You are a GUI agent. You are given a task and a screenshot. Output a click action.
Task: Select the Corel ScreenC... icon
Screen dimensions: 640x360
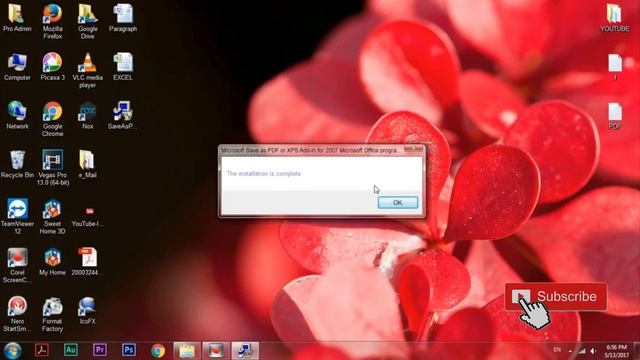17,265
